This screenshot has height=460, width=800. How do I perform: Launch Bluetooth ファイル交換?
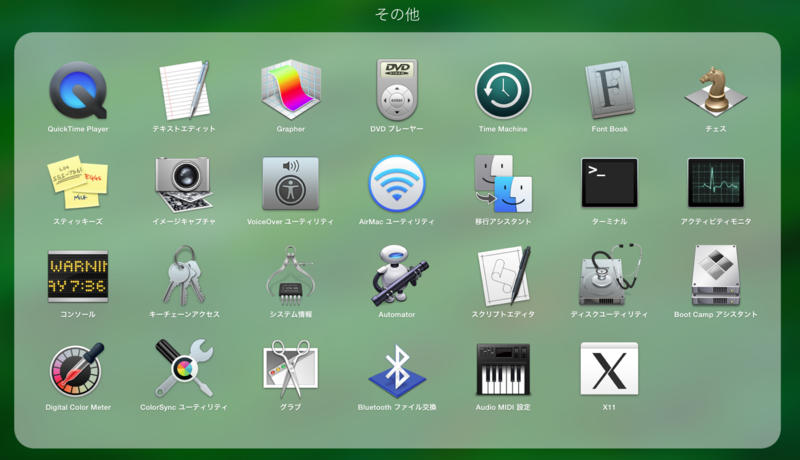point(397,370)
